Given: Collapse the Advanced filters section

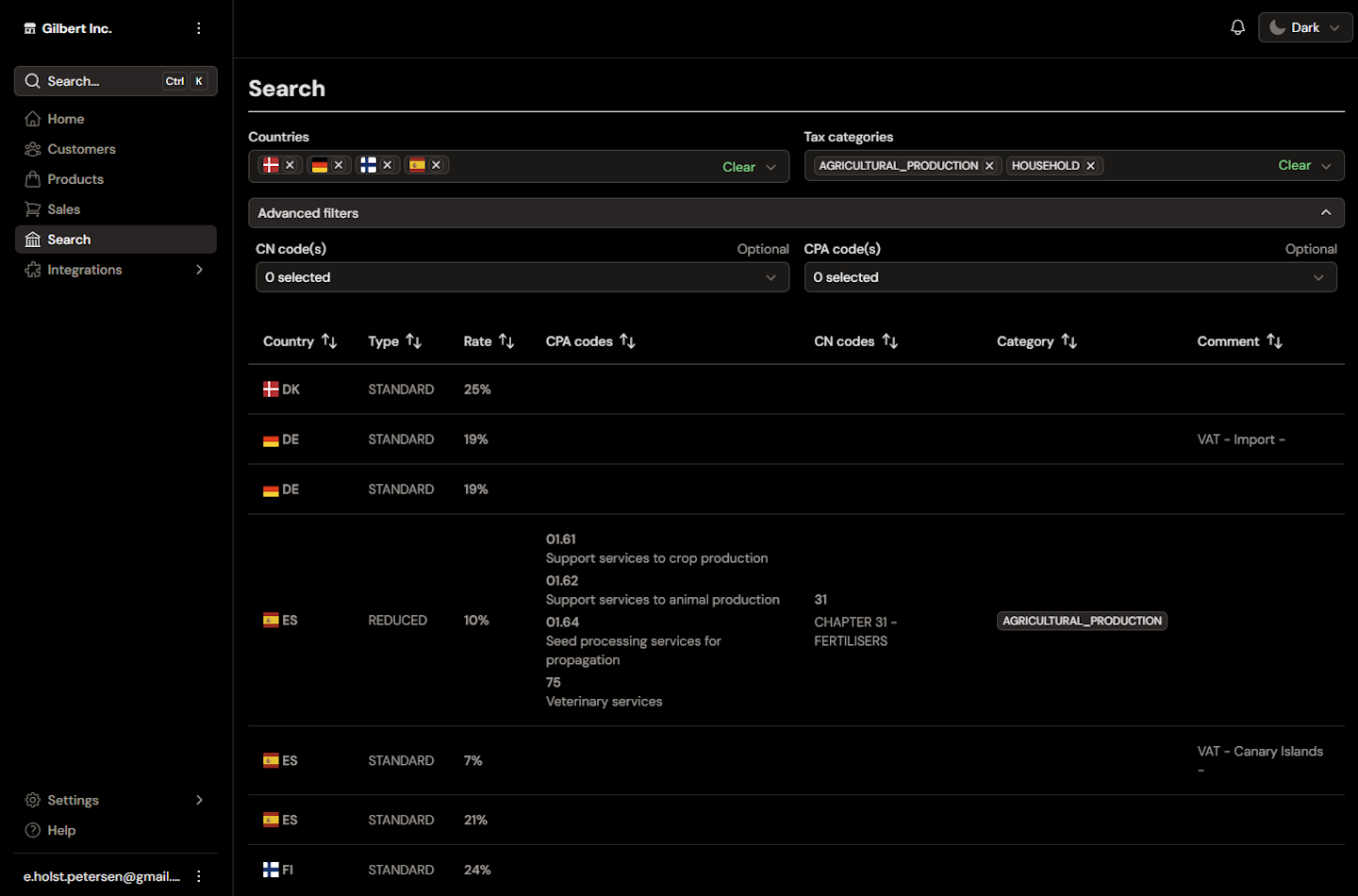Looking at the screenshot, I should 796,213.
